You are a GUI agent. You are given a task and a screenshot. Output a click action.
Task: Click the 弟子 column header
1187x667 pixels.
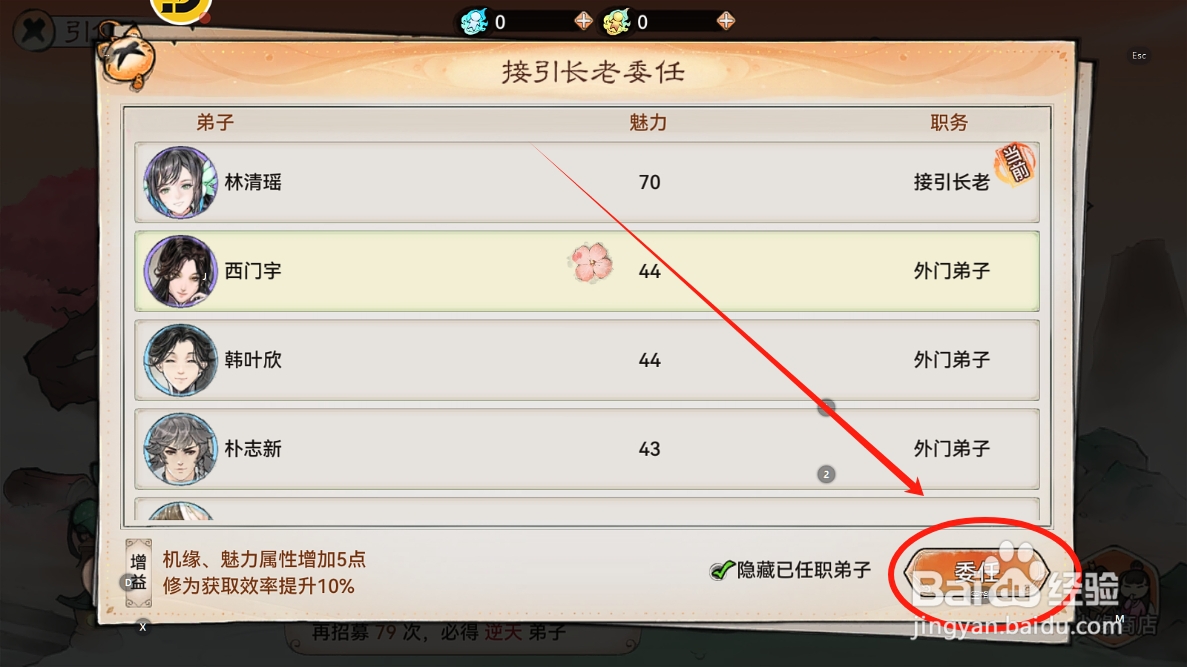click(x=215, y=123)
